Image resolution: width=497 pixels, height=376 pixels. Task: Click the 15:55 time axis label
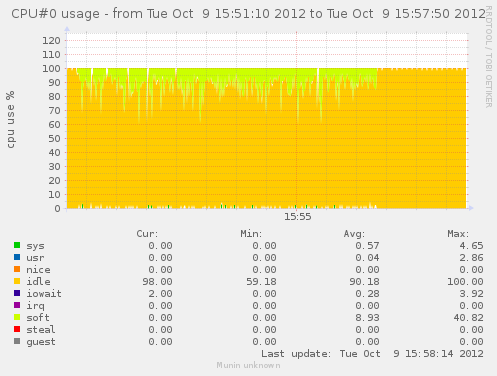click(x=298, y=217)
